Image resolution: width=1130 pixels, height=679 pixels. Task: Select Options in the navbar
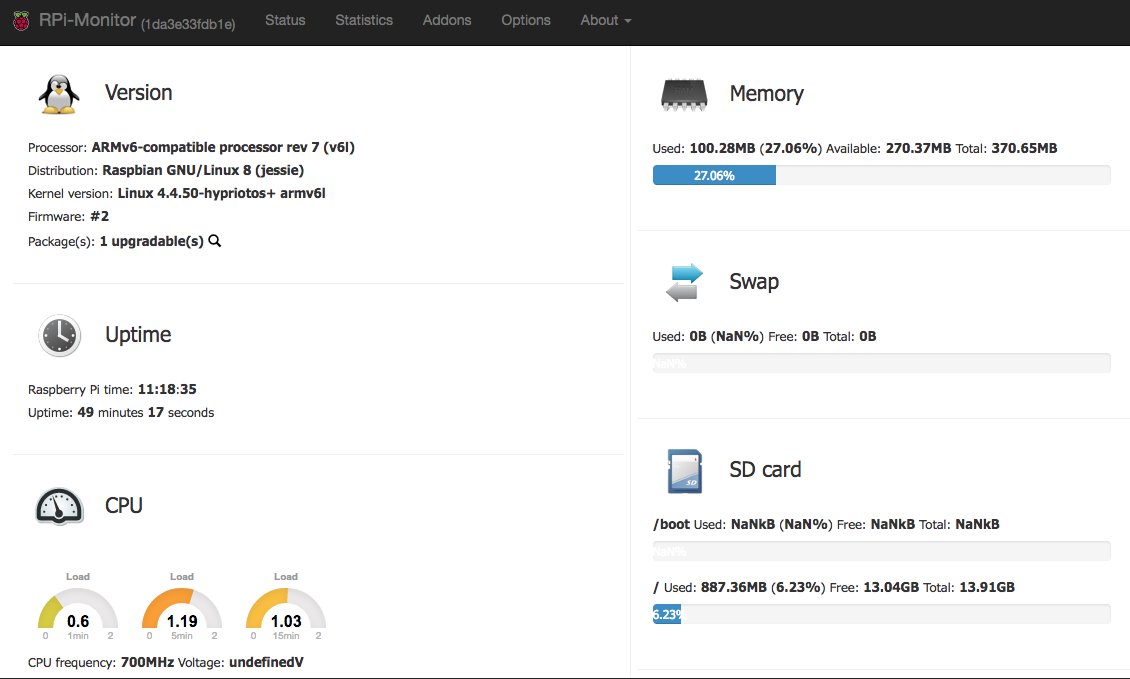(x=526, y=20)
